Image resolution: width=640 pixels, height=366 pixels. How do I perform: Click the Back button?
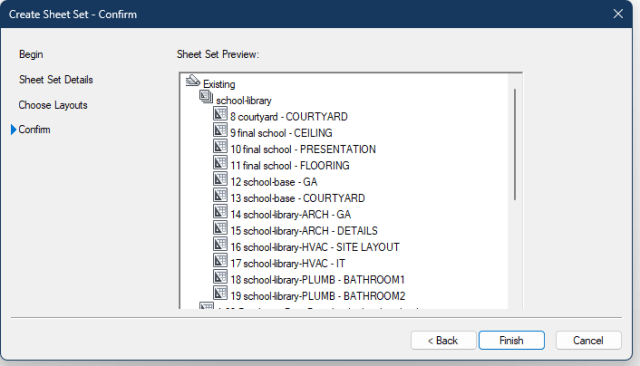443,340
